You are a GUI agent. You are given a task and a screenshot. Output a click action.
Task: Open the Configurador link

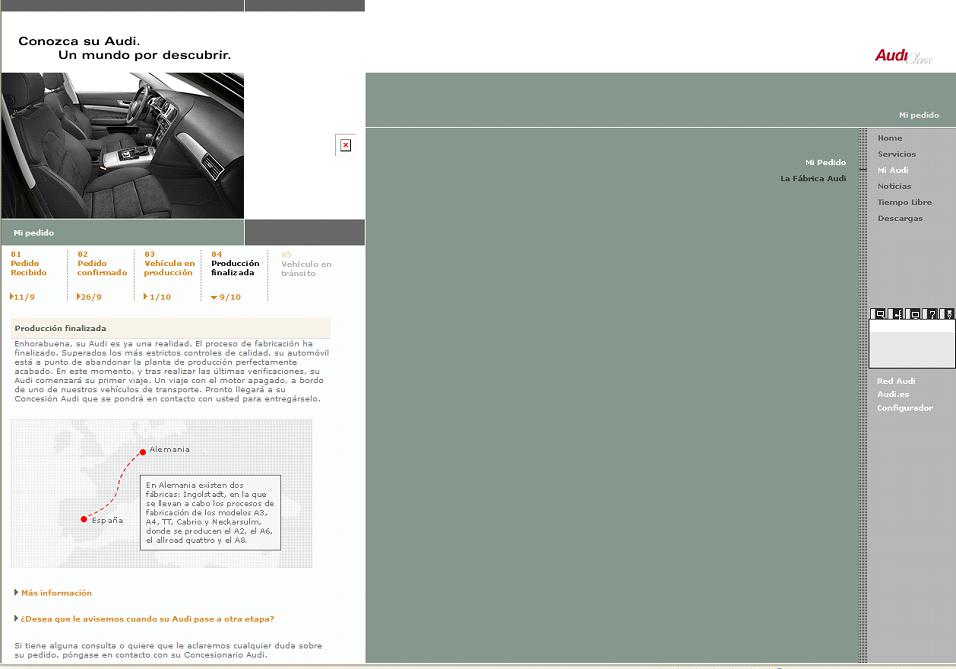(x=905, y=408)
